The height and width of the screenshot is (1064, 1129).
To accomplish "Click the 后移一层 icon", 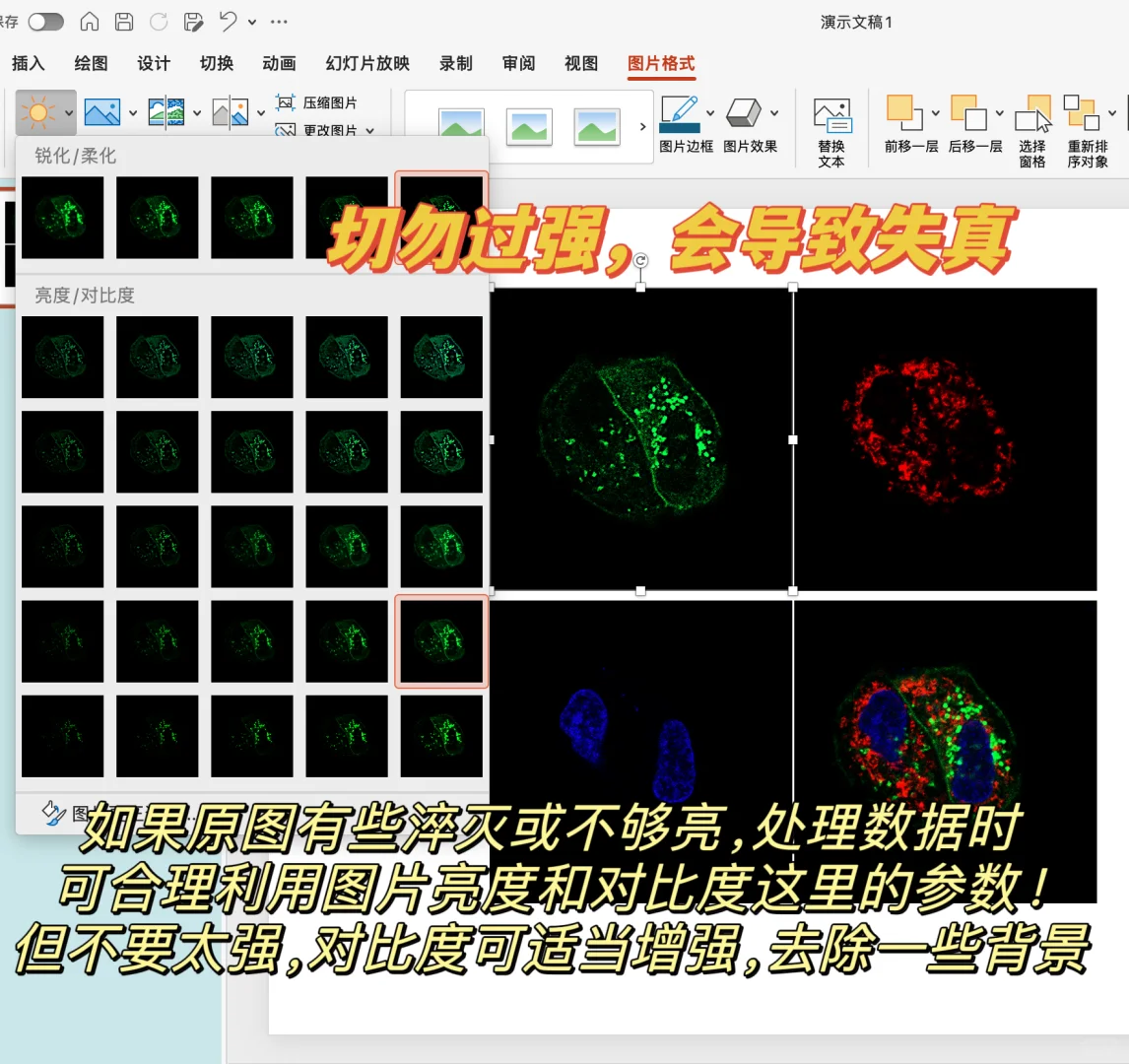I will pyautogui.click(x=968, y=113).
